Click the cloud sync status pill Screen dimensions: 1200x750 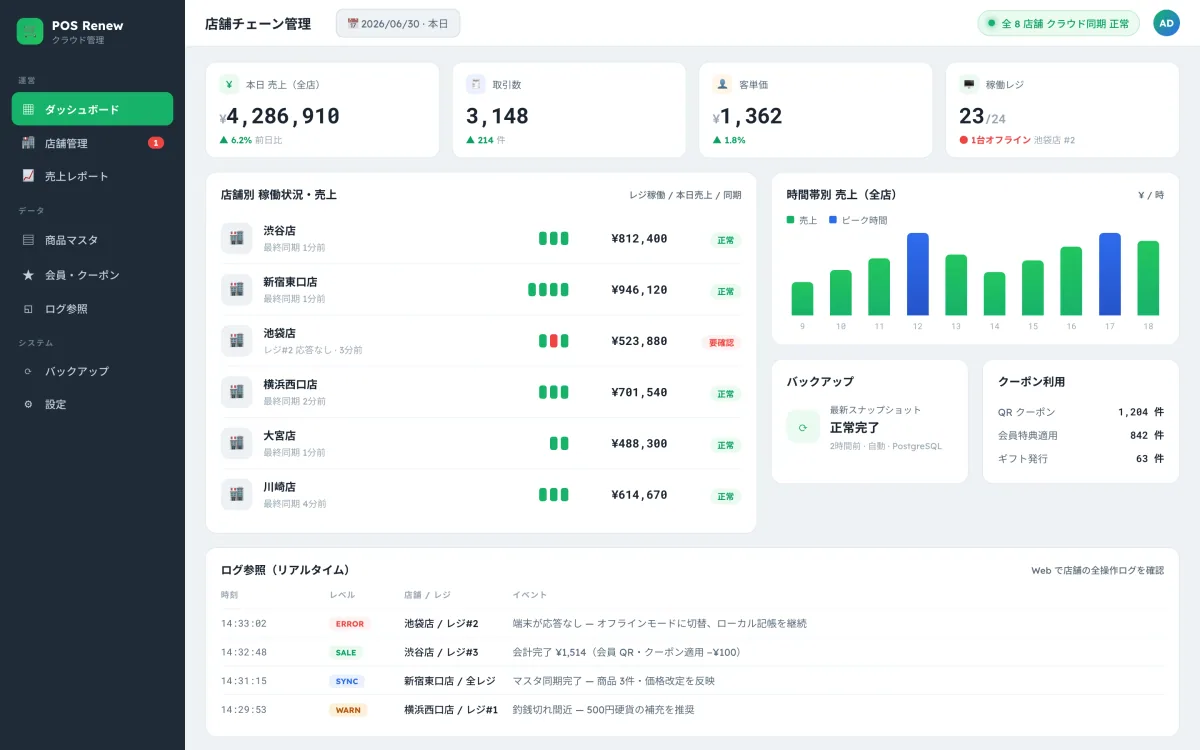(1058, 23)
